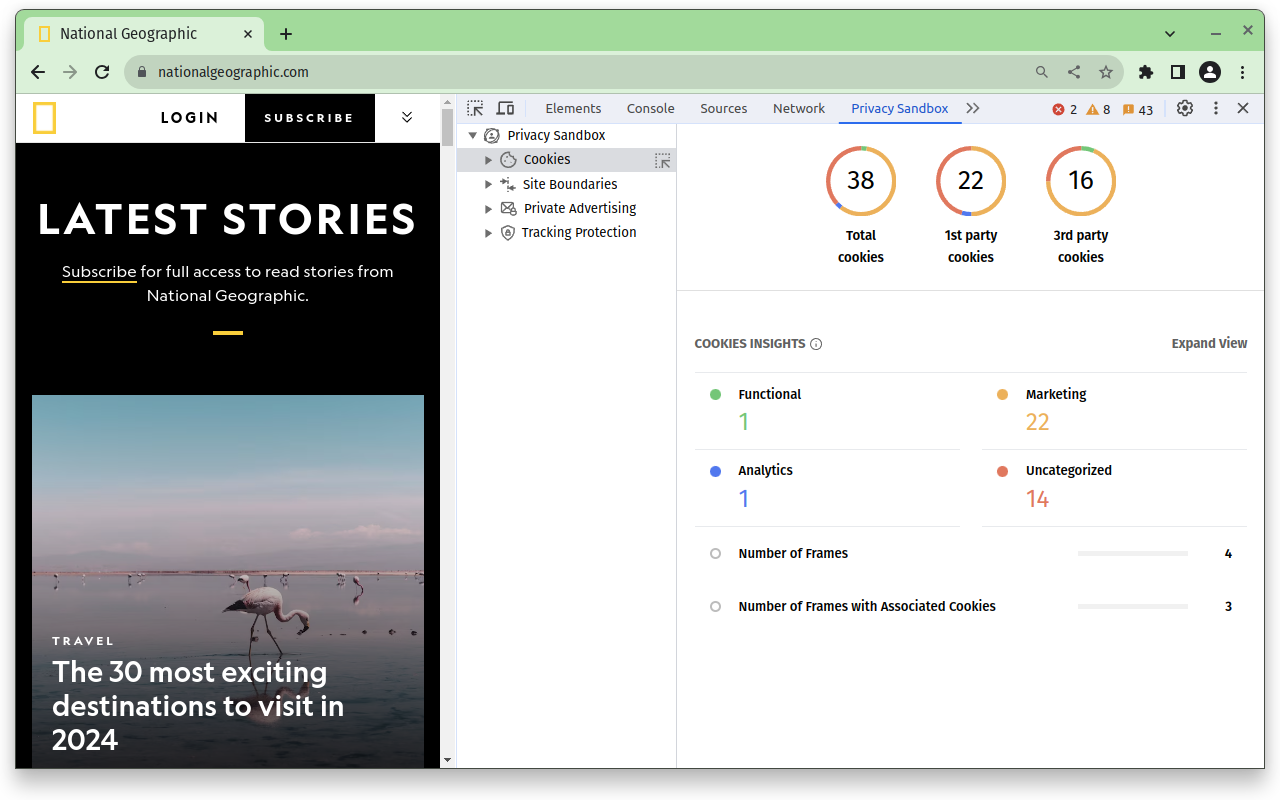Click the Subscribe link under Latest Stories

tap(98, 271)
